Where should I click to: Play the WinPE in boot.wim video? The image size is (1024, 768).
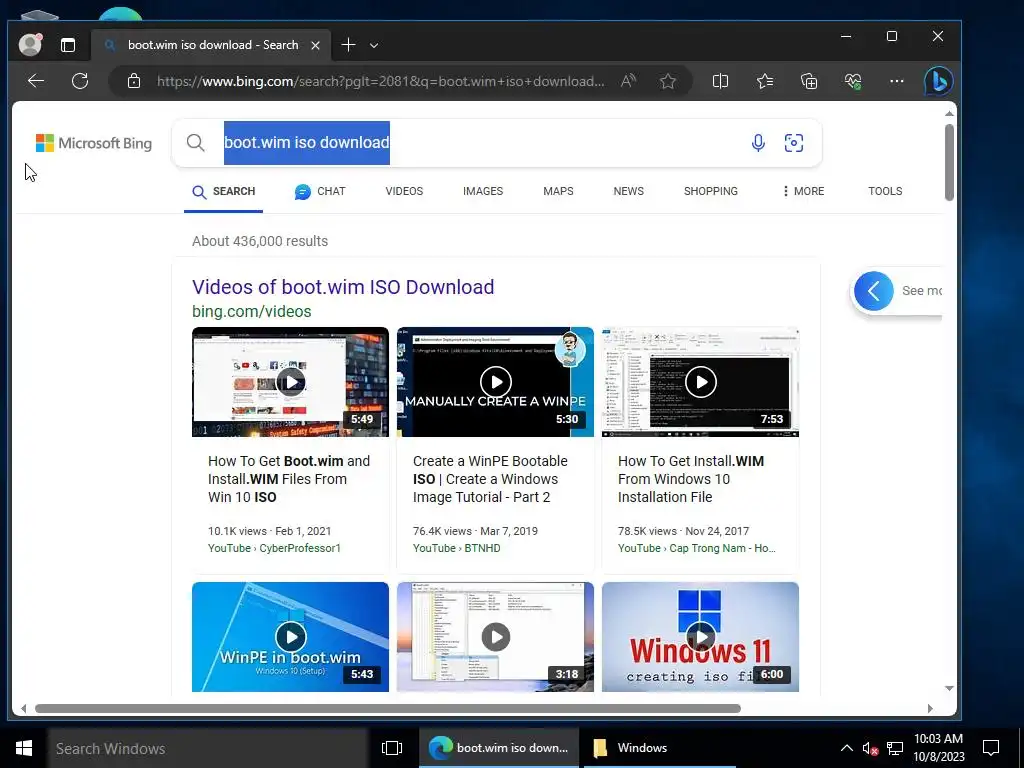pos(290,637)
